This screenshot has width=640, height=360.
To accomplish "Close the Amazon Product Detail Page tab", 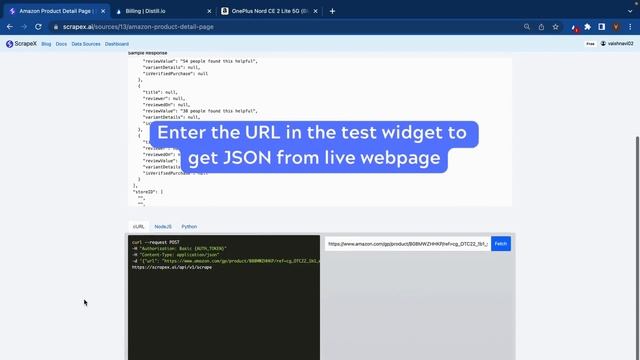I will 103,11.
